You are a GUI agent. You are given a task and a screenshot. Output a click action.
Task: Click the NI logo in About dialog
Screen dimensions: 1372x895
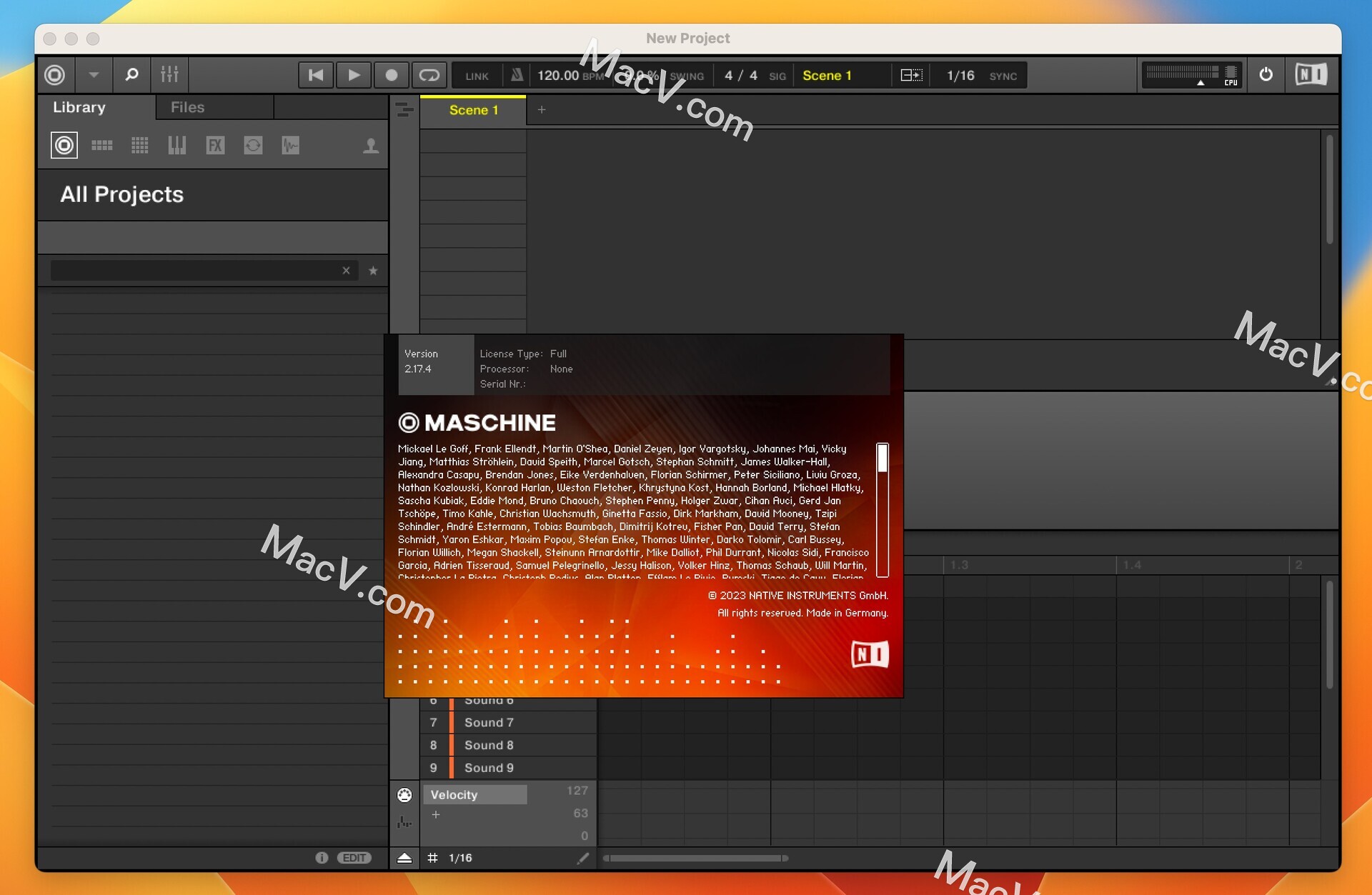[x=870, y=654]
